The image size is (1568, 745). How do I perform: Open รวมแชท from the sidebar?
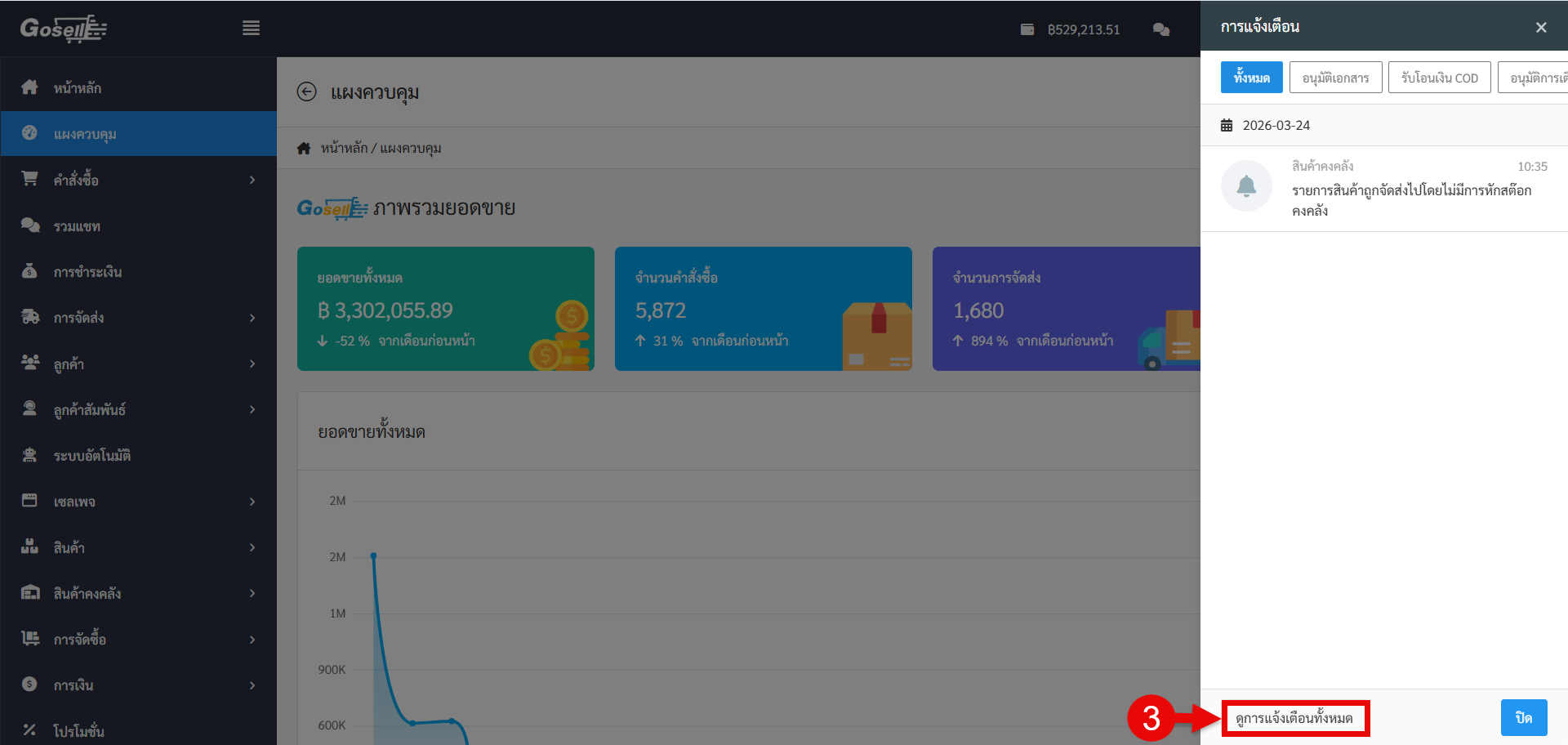coord(77,226)
